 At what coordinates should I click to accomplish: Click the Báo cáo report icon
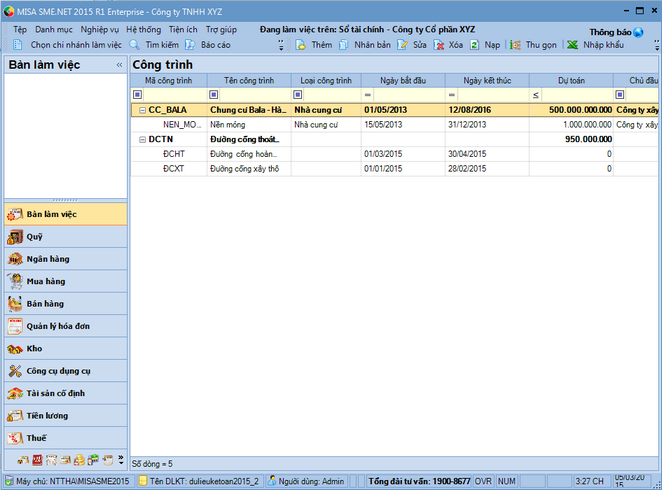tap(190, 45)
